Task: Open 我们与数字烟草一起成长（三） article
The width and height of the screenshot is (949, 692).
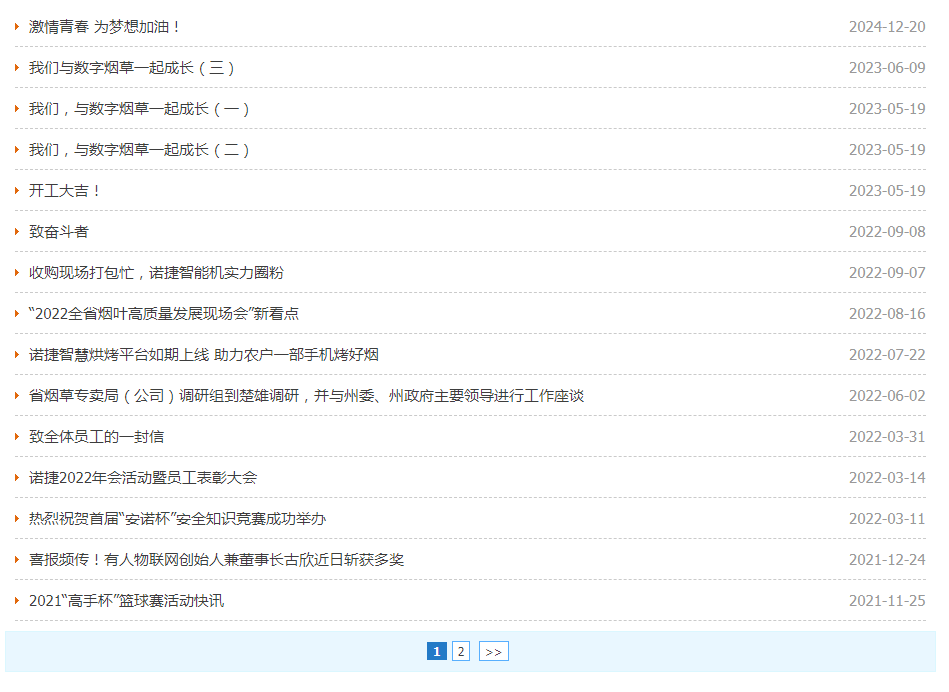Action: coord(132,68)
